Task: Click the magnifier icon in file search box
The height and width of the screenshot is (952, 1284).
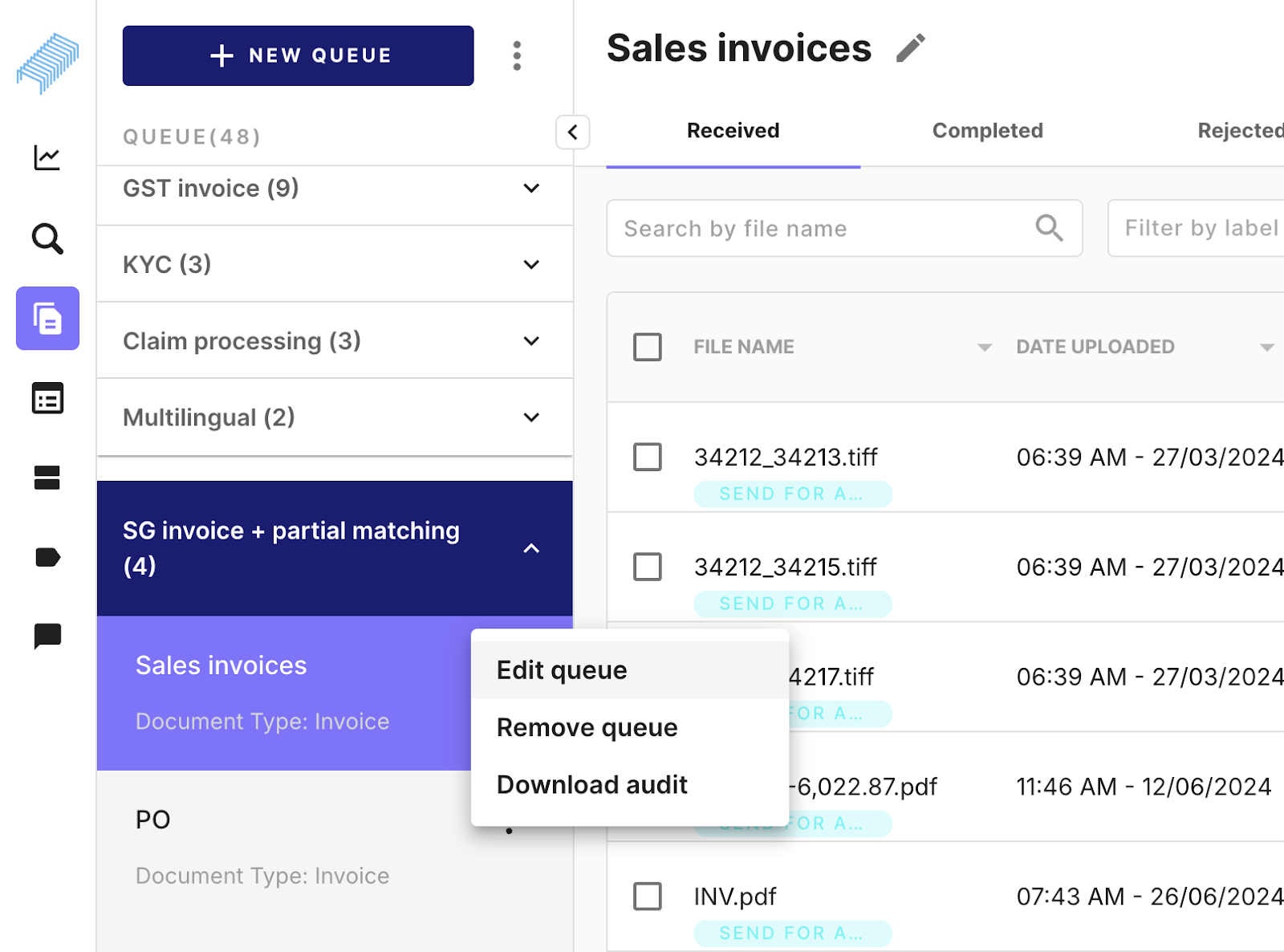Action: pyautogui.click(x=1049, y=228)
